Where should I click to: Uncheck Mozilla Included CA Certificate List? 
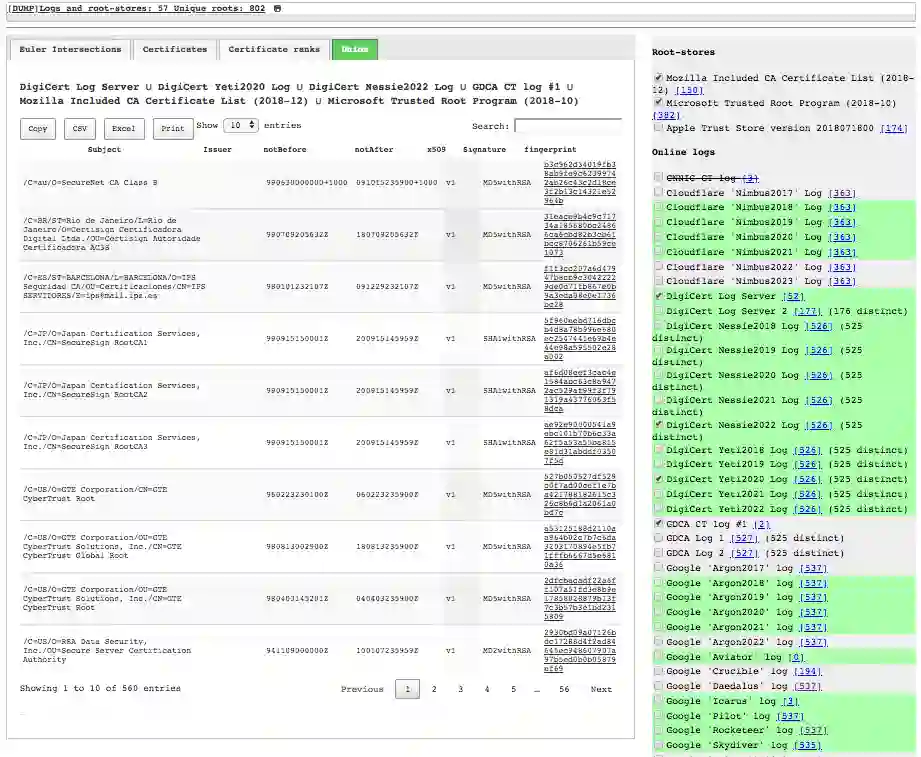[x=658, y=78]
